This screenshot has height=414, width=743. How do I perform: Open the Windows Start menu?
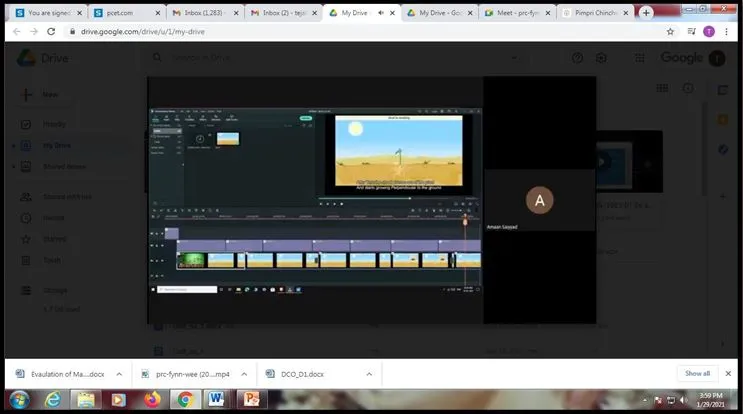[19, 400]
